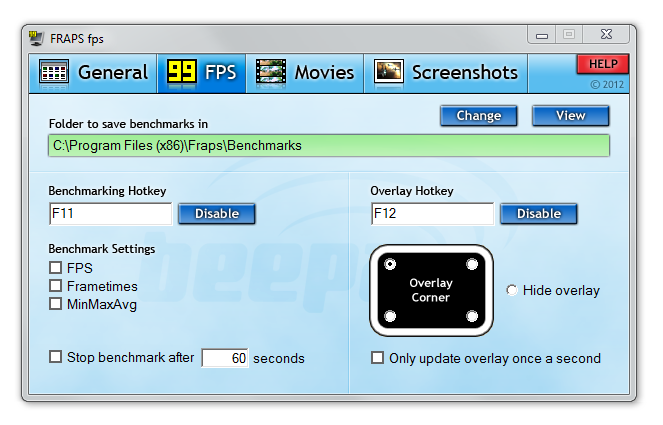
Task: Go to the Screenshots tab
Action: (446, 73)
